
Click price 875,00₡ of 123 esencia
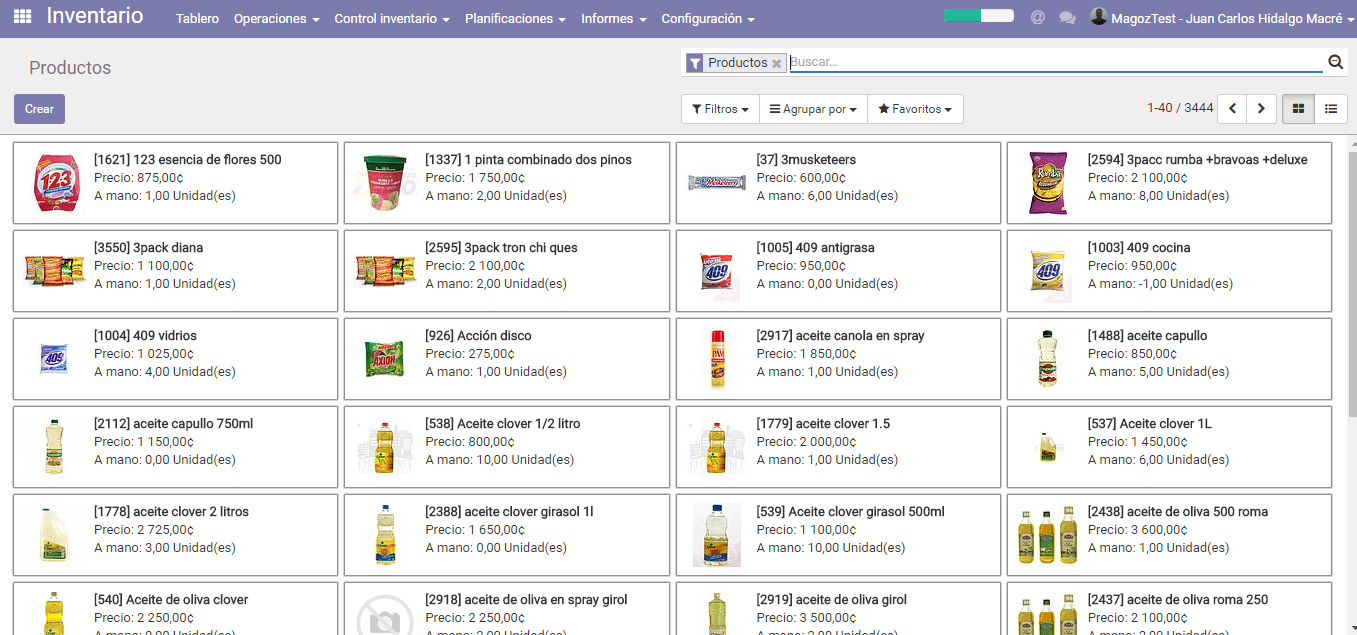click(x=161, y=178)
